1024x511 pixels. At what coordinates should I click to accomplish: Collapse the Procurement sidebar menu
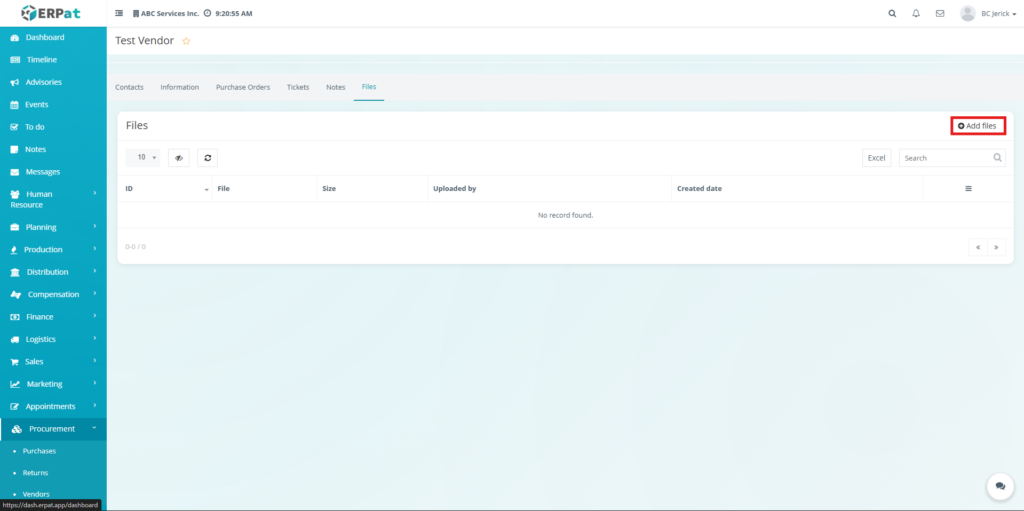(x=53, y=429)
